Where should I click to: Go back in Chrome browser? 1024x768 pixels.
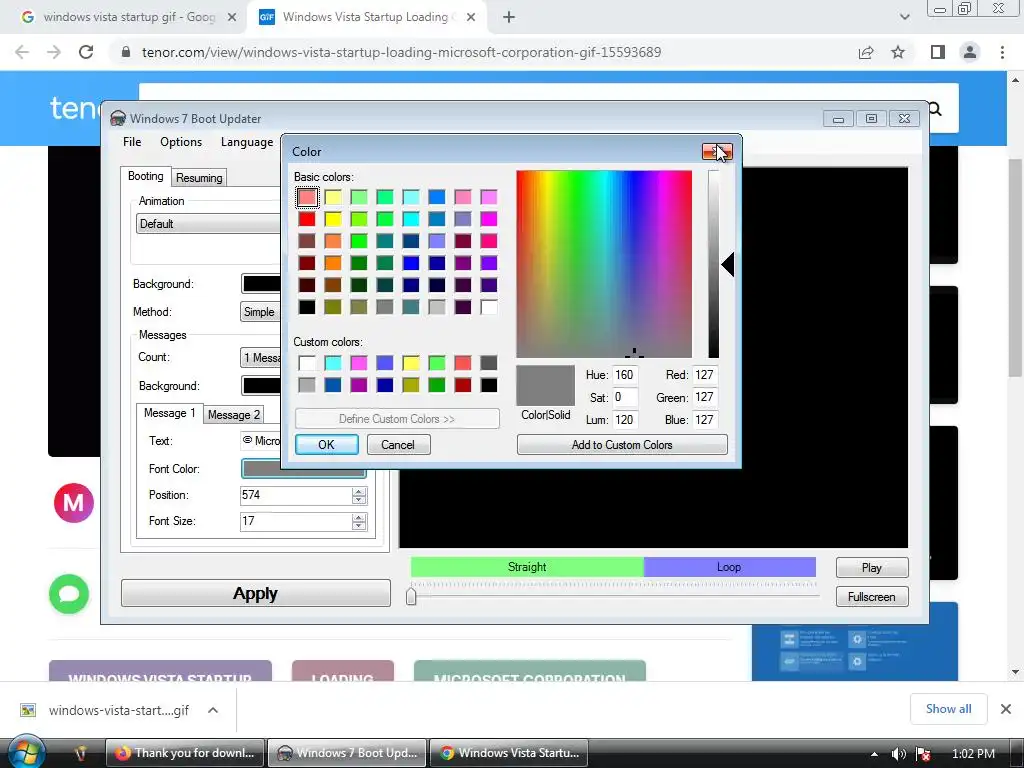(x=22, y=52)
